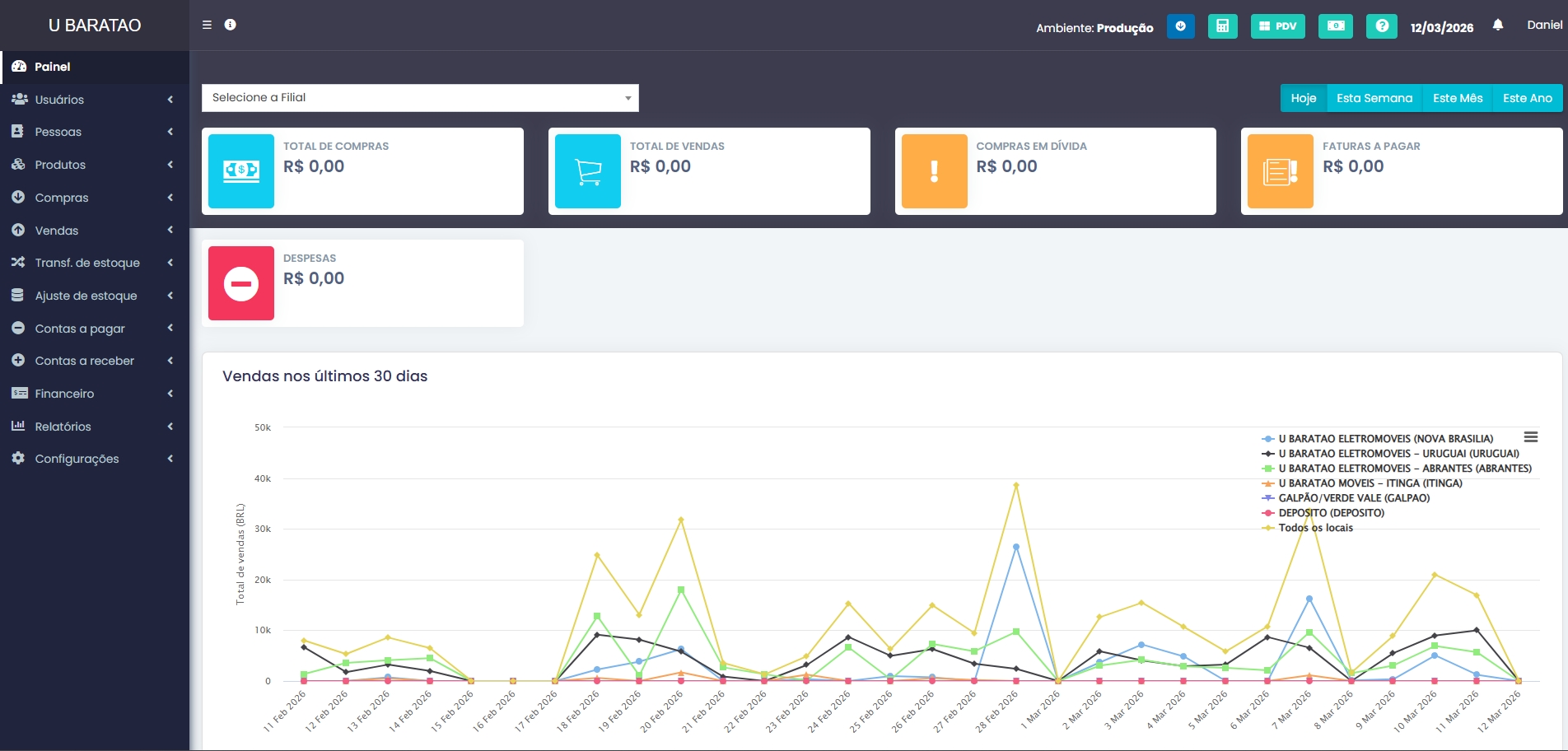Open Transf. de estoque menu item
The image size is (1568, 751).
coord(95,263)
